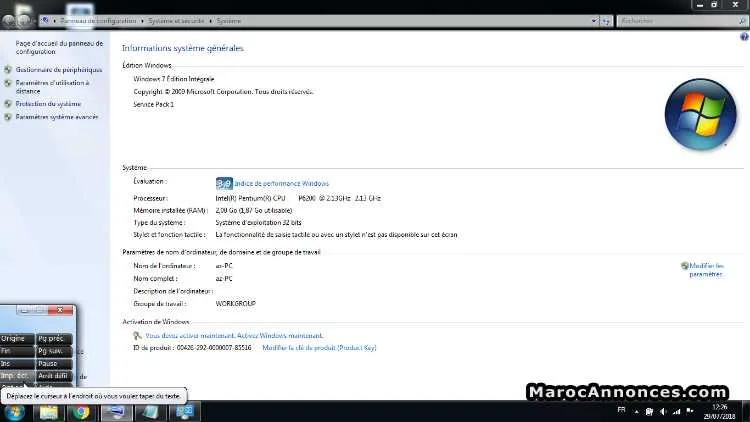Screen dimensions: 750x422
Task: Select Système d'exploitation 32 bits text
Action: (x=258, y=222)
